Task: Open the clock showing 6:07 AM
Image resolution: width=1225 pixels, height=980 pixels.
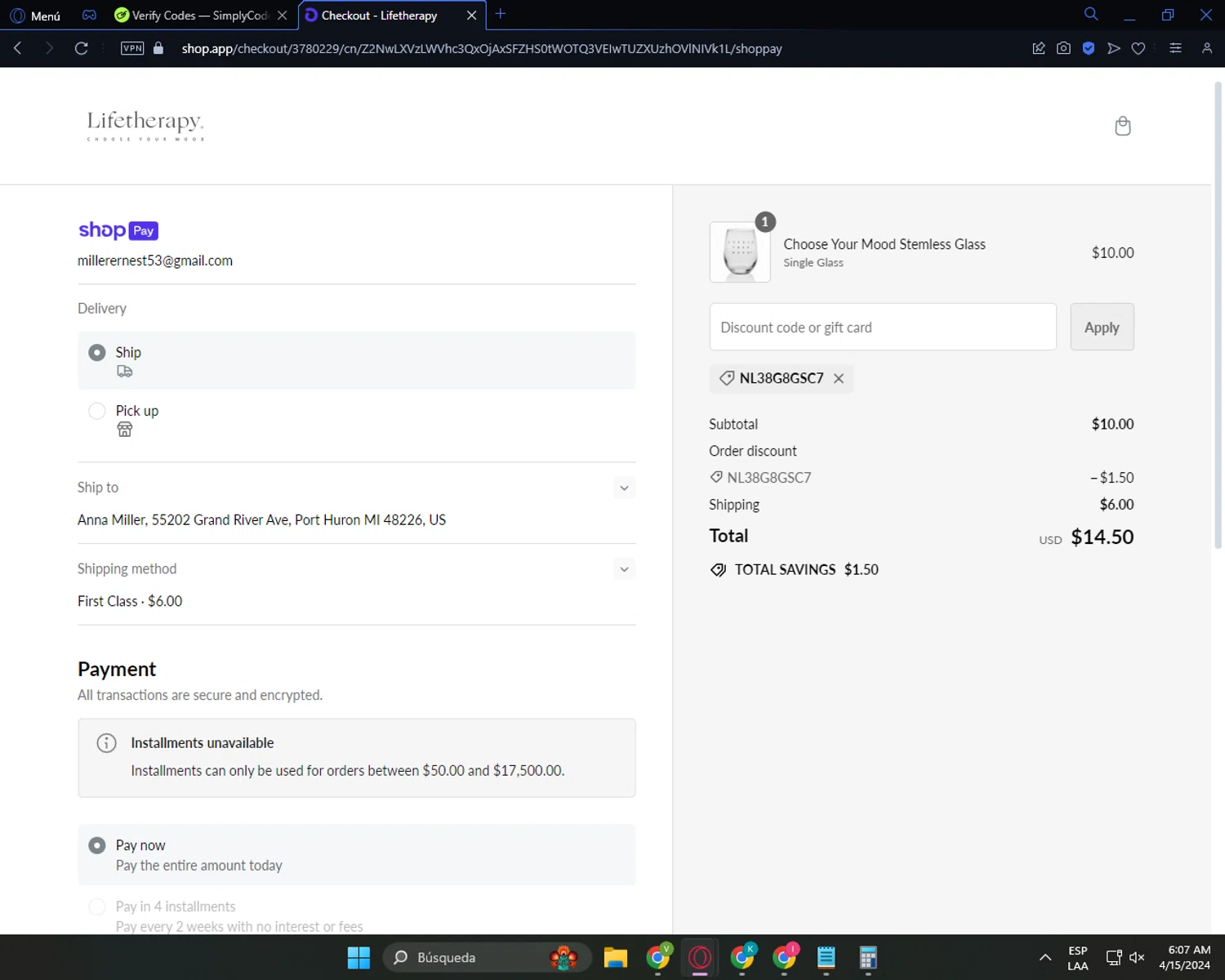Action: [x=1184, y=957]
